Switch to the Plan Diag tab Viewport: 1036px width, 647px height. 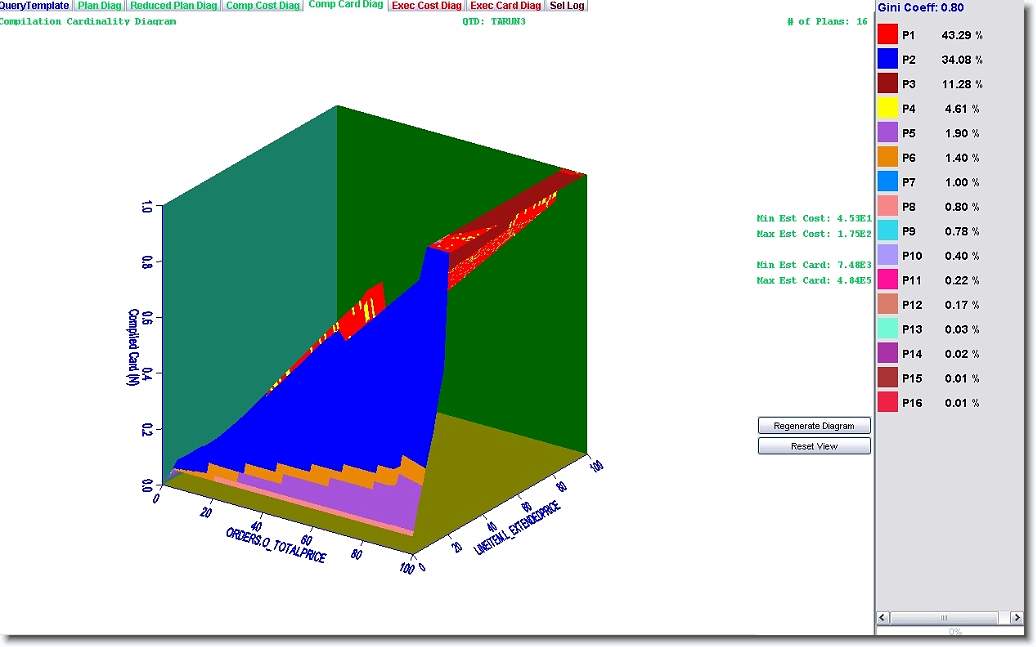[x=99, y=6]
